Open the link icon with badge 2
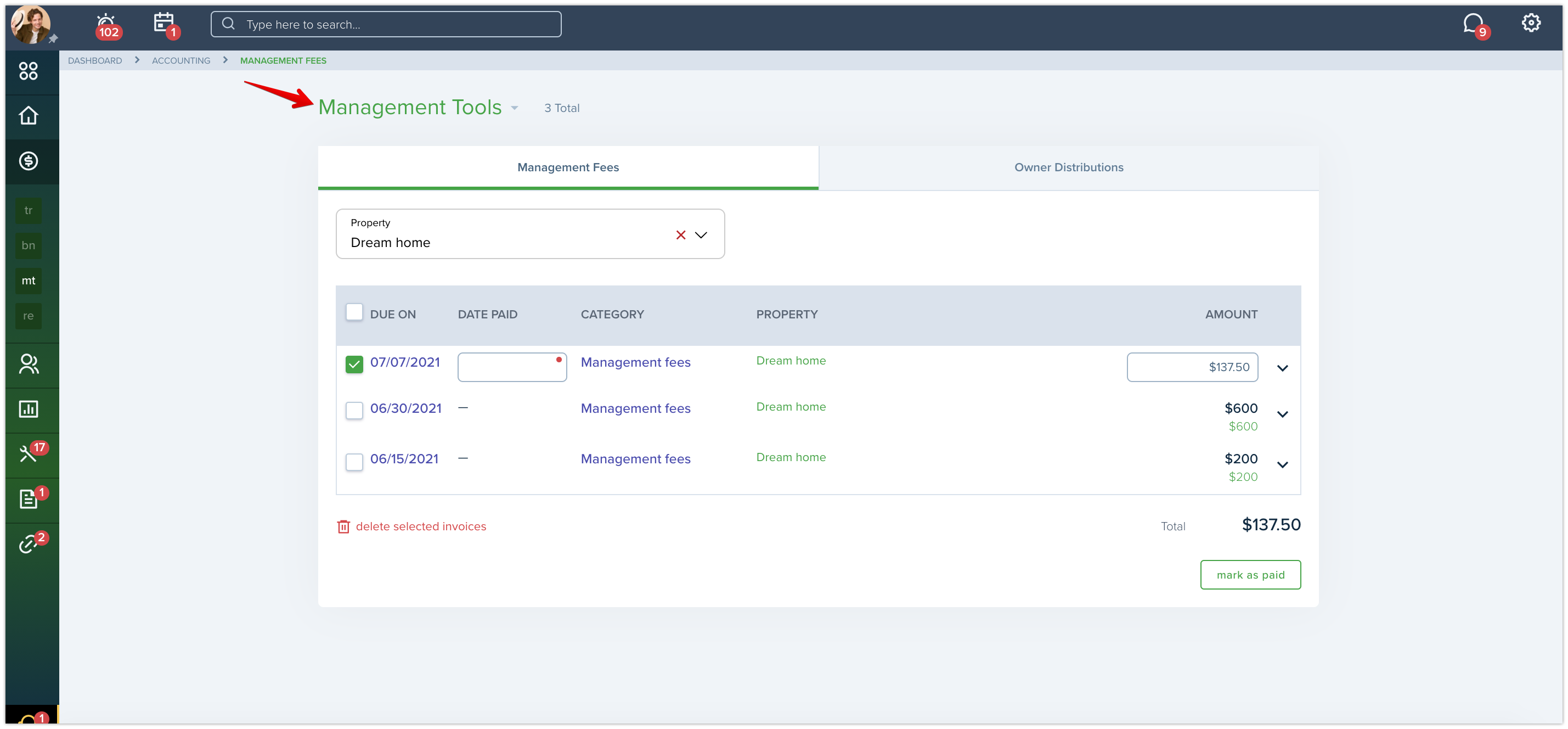Image resolution: width=1568 pixels, height=729 pixels. coord(29,544)
